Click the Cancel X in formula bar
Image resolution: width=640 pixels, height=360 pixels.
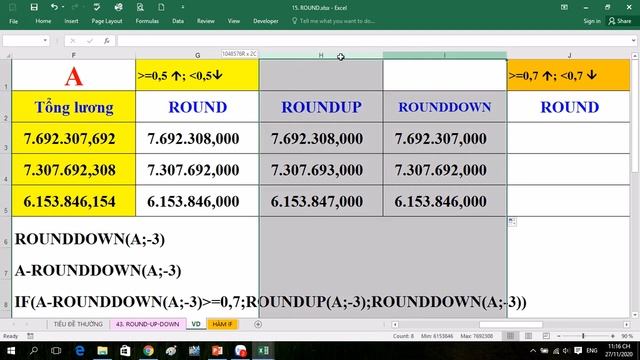click(x=73, y=40)
